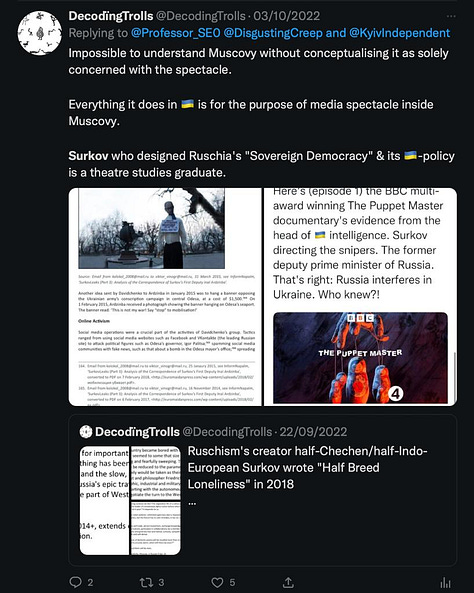Image resolution: width=474 pixels, height=593 pixels.
Task: Open the @KyivIndependent mention link
Action: (399, 33)
